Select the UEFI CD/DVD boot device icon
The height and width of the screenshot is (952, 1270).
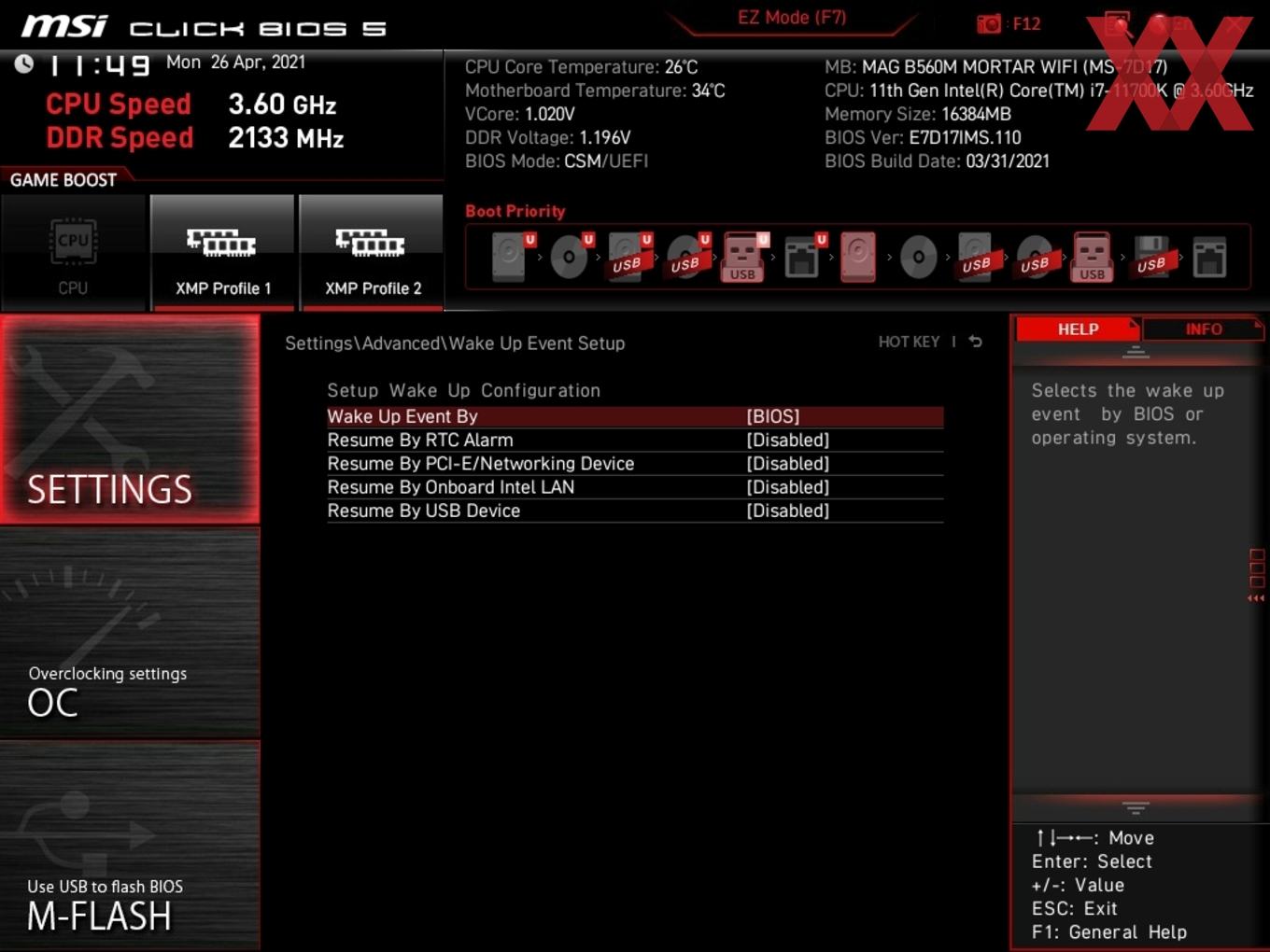pyautogui.click(x=571, y=257)
